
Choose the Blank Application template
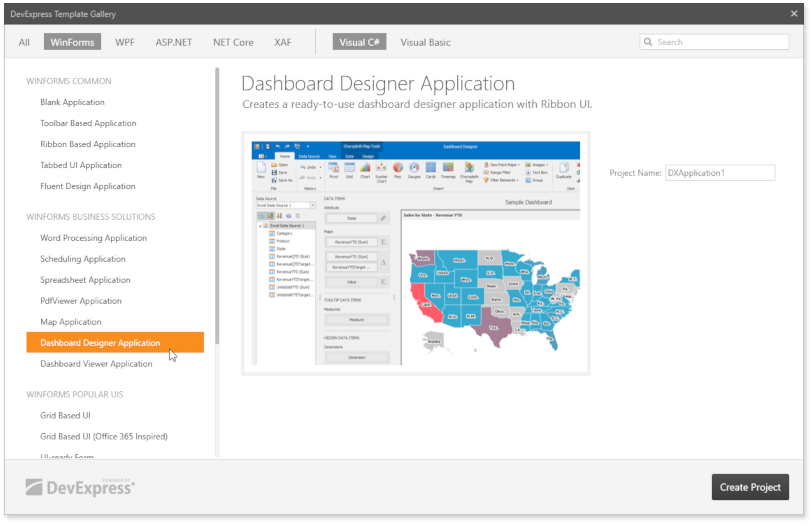pos(72,102)
